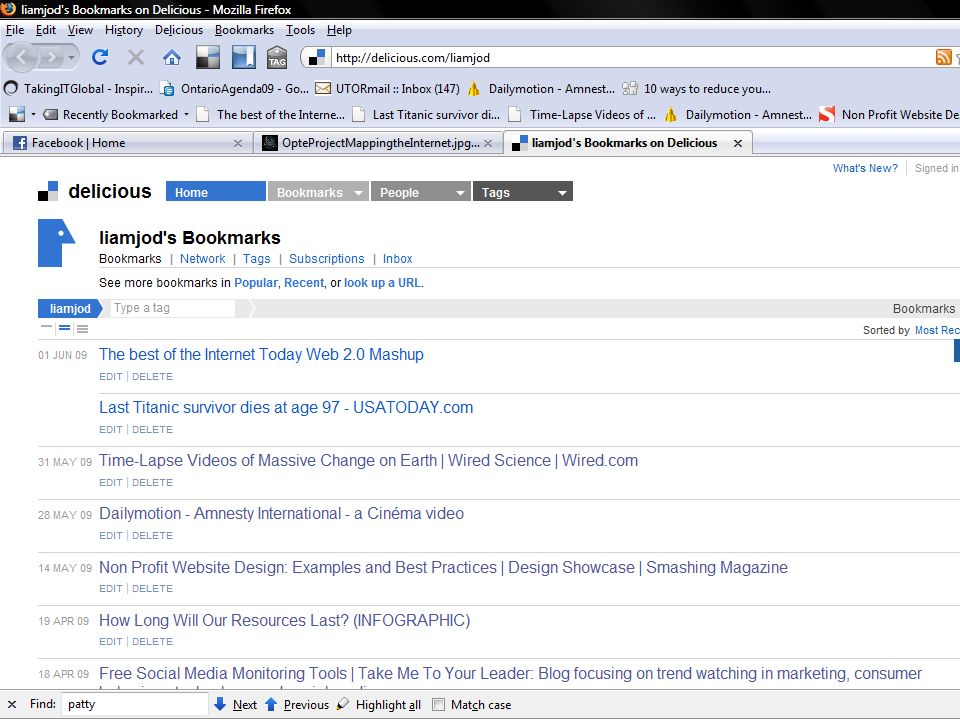
Task: Click the blue liamjod tag breadcrumb
Action: pyautogui.click(x=70, y=309)
